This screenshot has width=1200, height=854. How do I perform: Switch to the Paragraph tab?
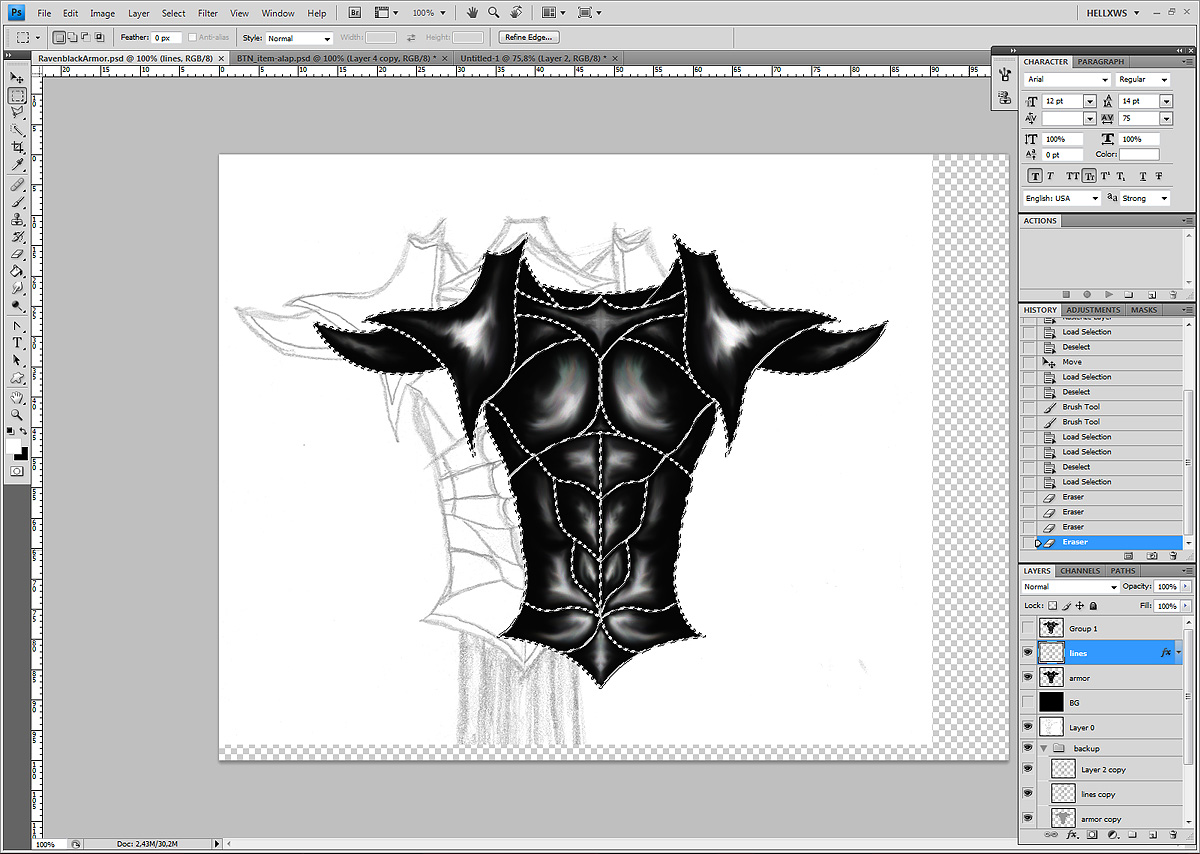coord(1101,62)
